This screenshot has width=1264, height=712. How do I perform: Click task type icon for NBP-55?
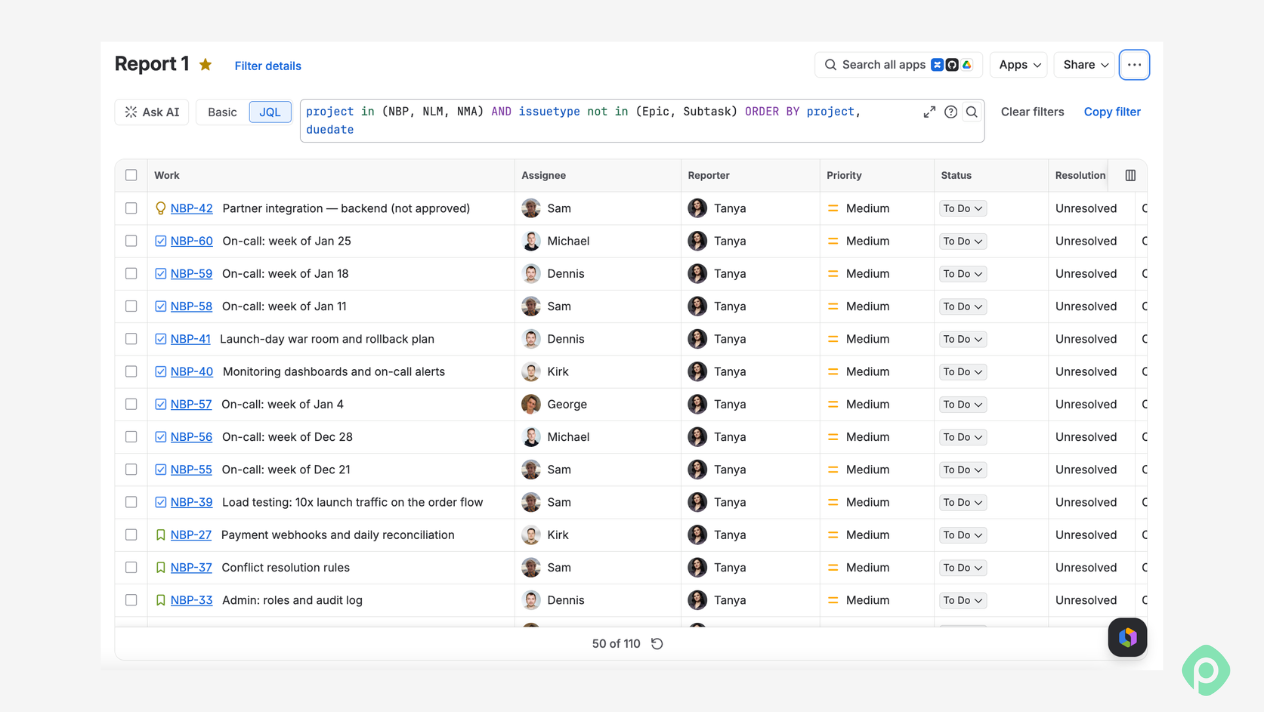pos(160,470)
